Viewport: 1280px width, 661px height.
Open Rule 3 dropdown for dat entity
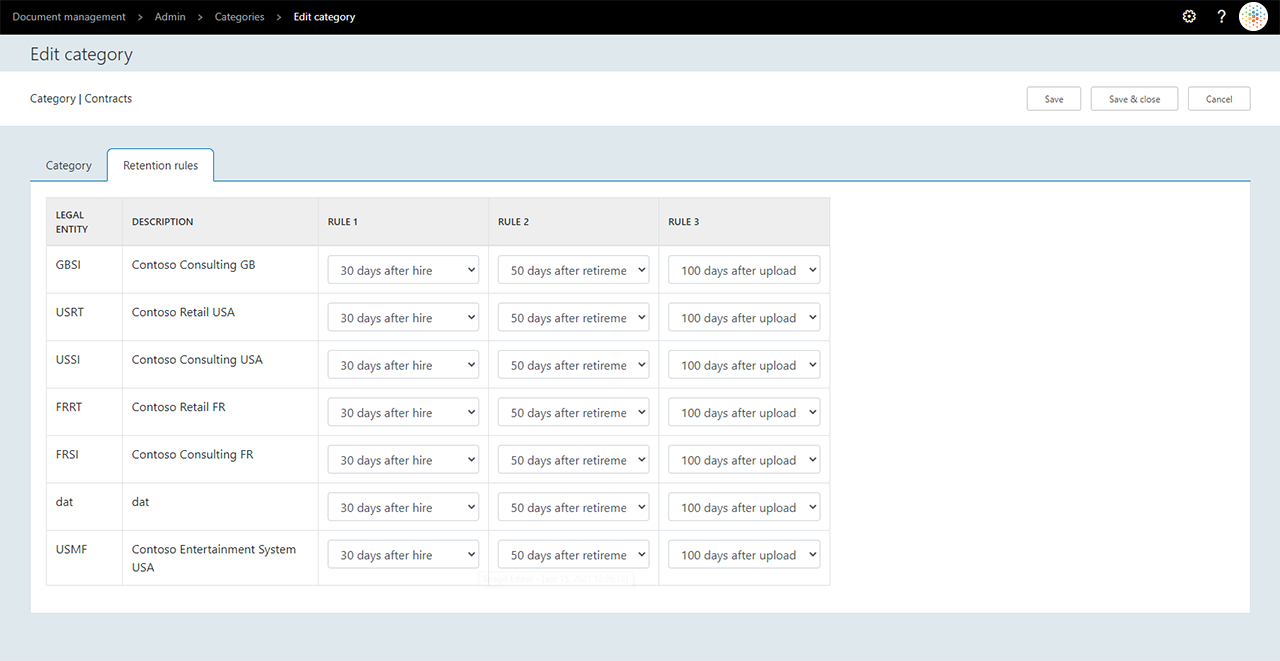click(744, 508)
